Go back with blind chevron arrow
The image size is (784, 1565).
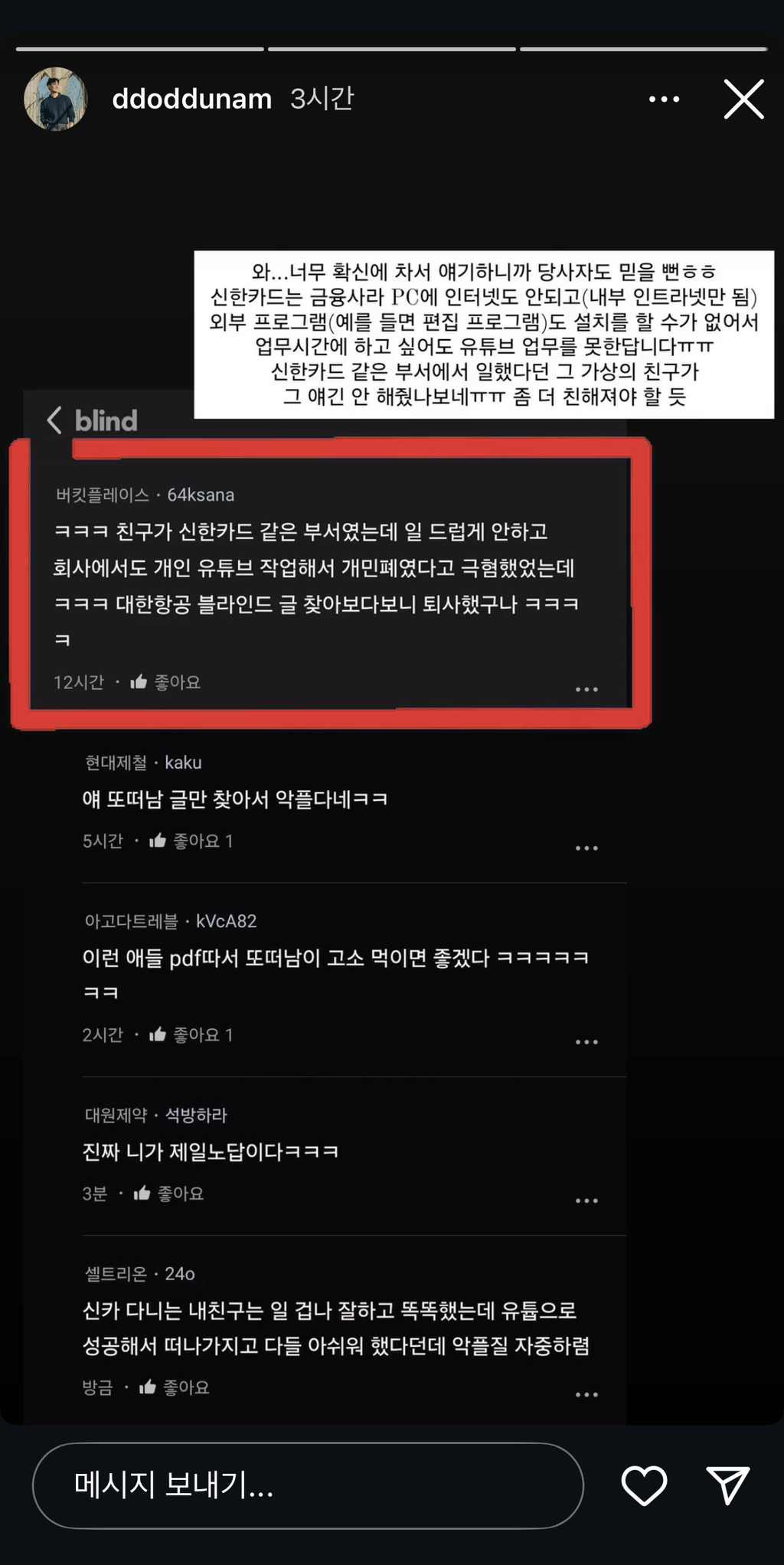54,420
